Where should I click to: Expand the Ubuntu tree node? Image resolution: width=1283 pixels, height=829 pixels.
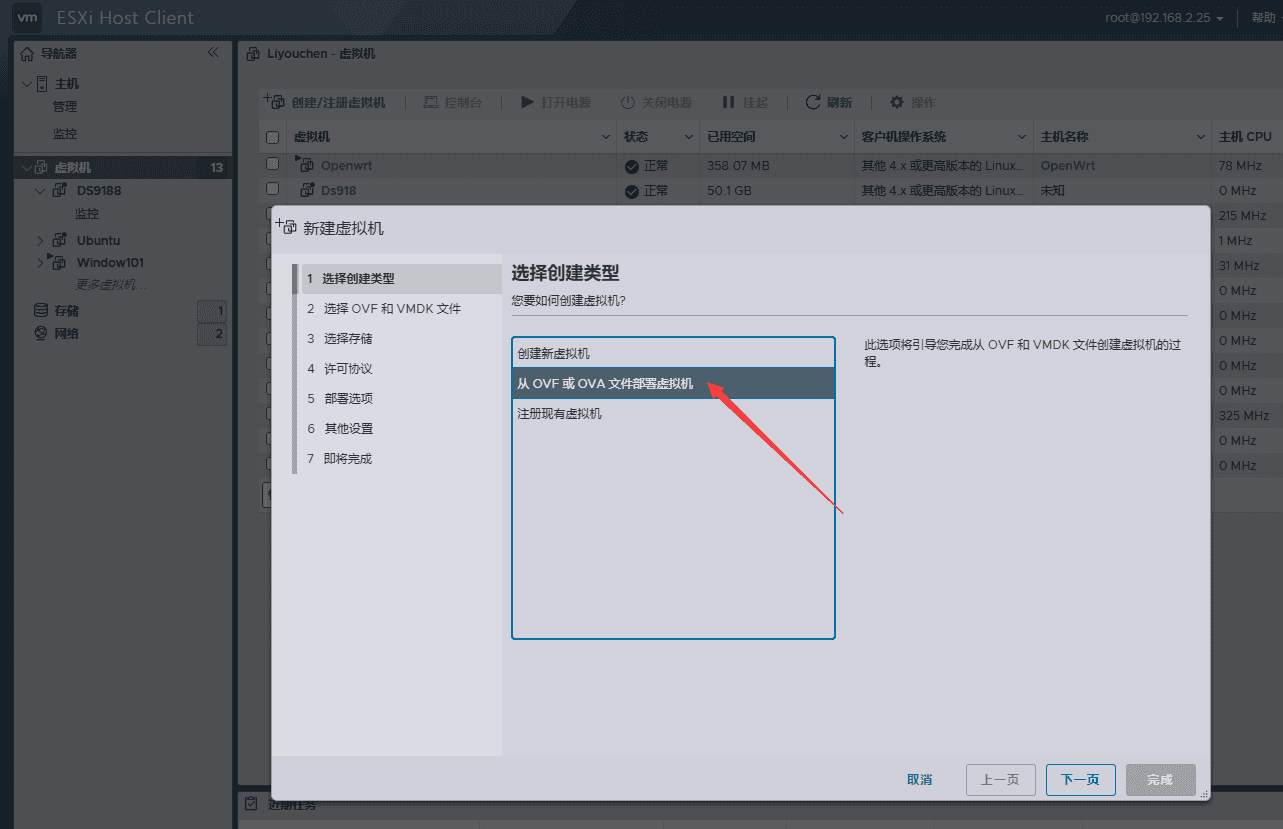coord(40,240)
